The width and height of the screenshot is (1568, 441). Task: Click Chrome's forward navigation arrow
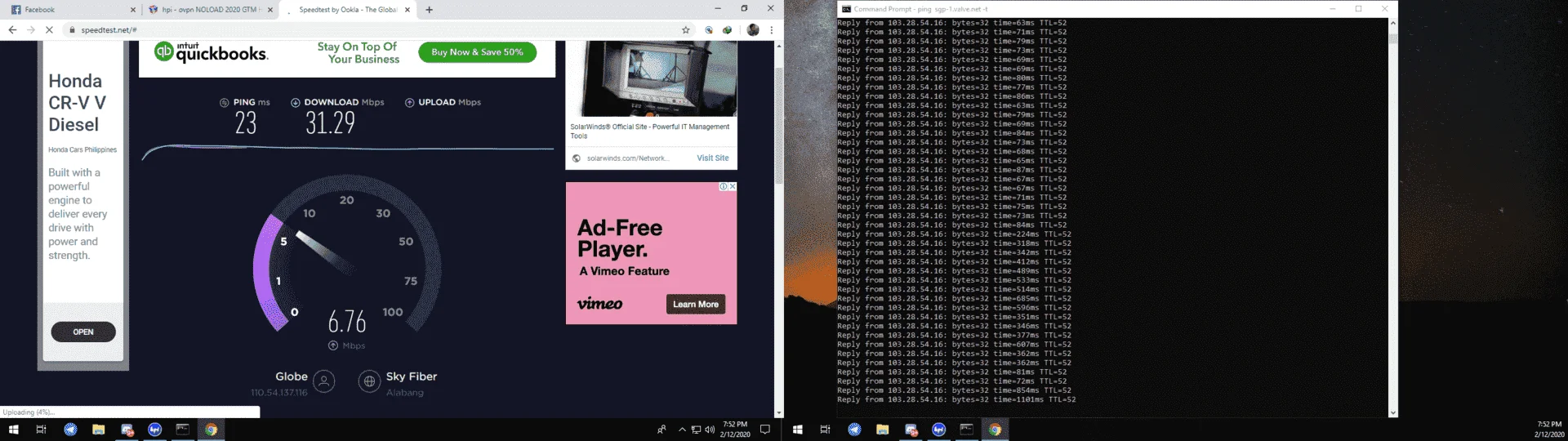point(31,29)
